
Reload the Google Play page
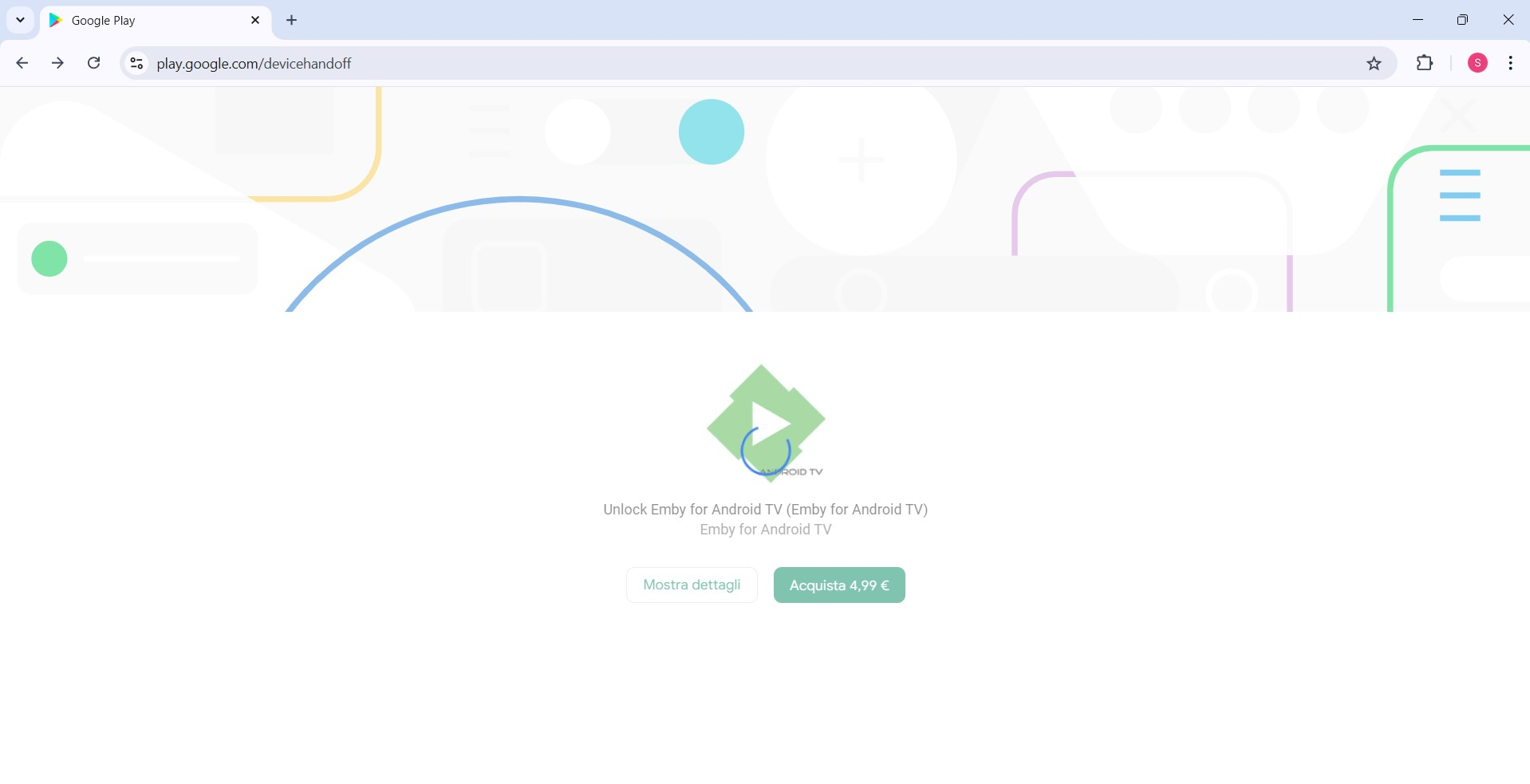[x=93, y=63]
